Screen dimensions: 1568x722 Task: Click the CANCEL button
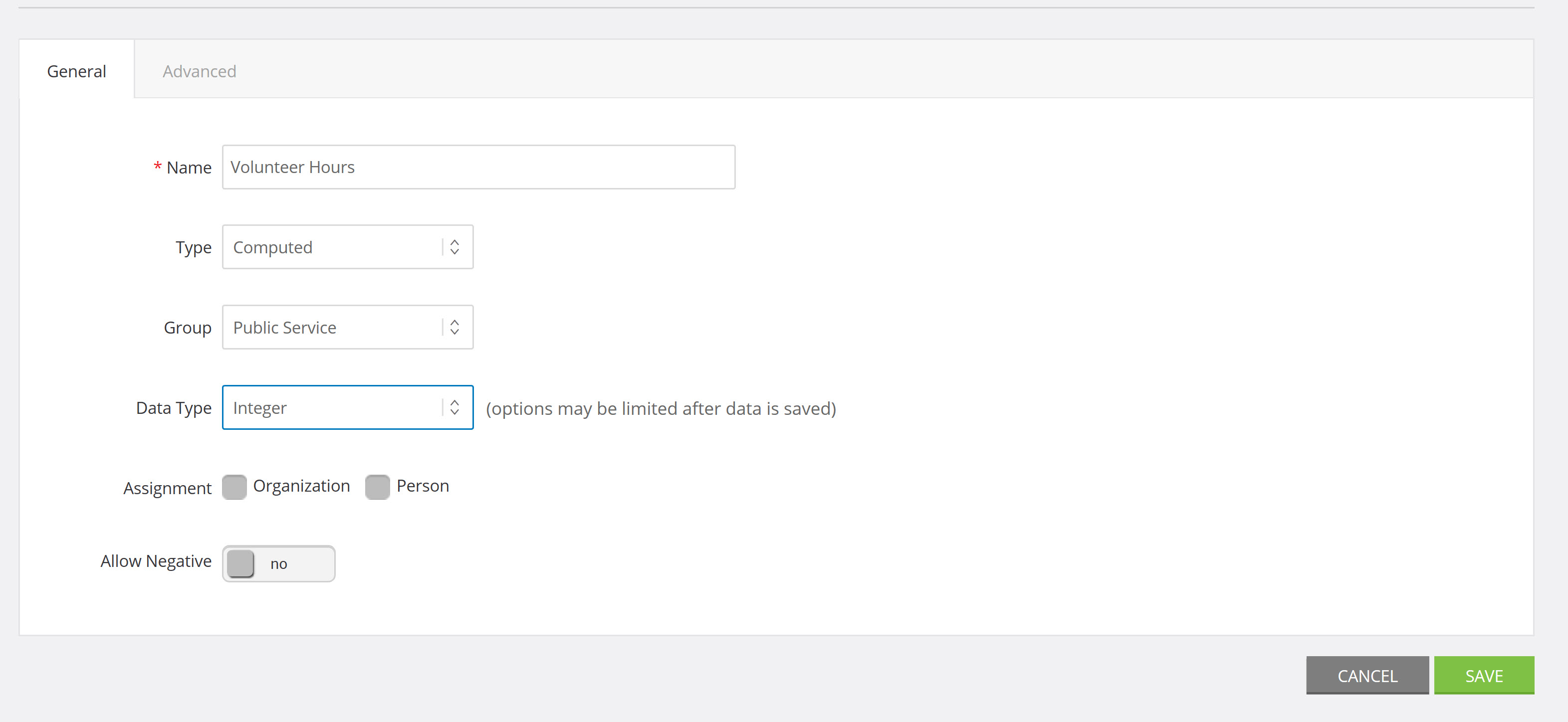click(1367, 675)
